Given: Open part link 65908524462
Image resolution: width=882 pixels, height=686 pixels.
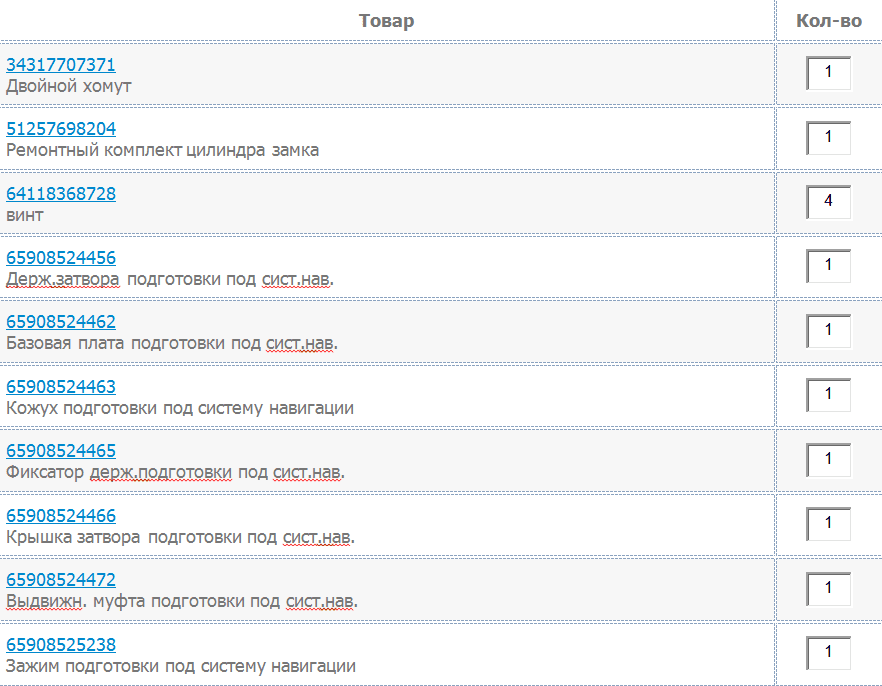Looking at the screenshot, I should click(x=61, y=322).
